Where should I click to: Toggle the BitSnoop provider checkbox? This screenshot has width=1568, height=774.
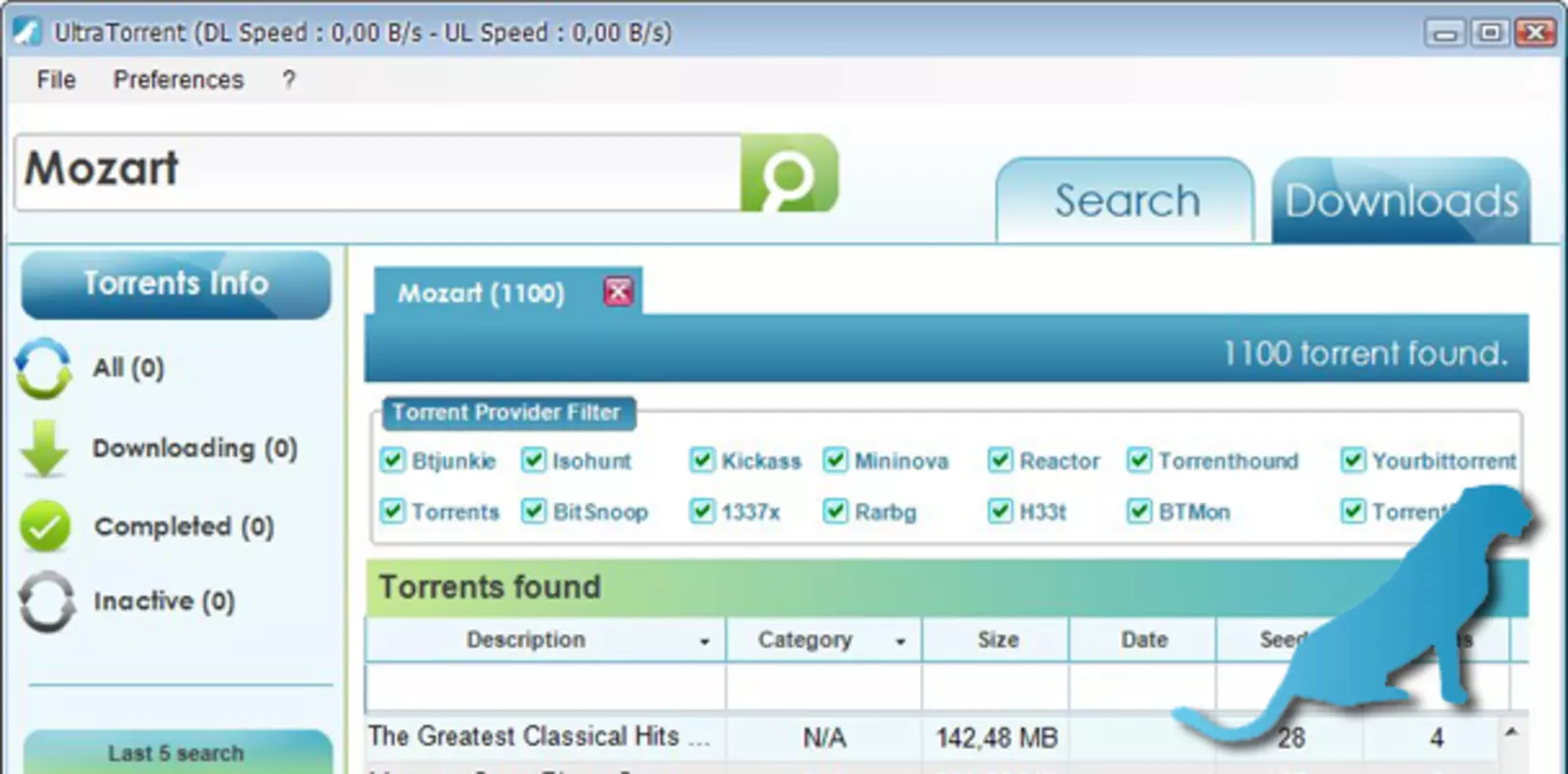tap(533, 510)
